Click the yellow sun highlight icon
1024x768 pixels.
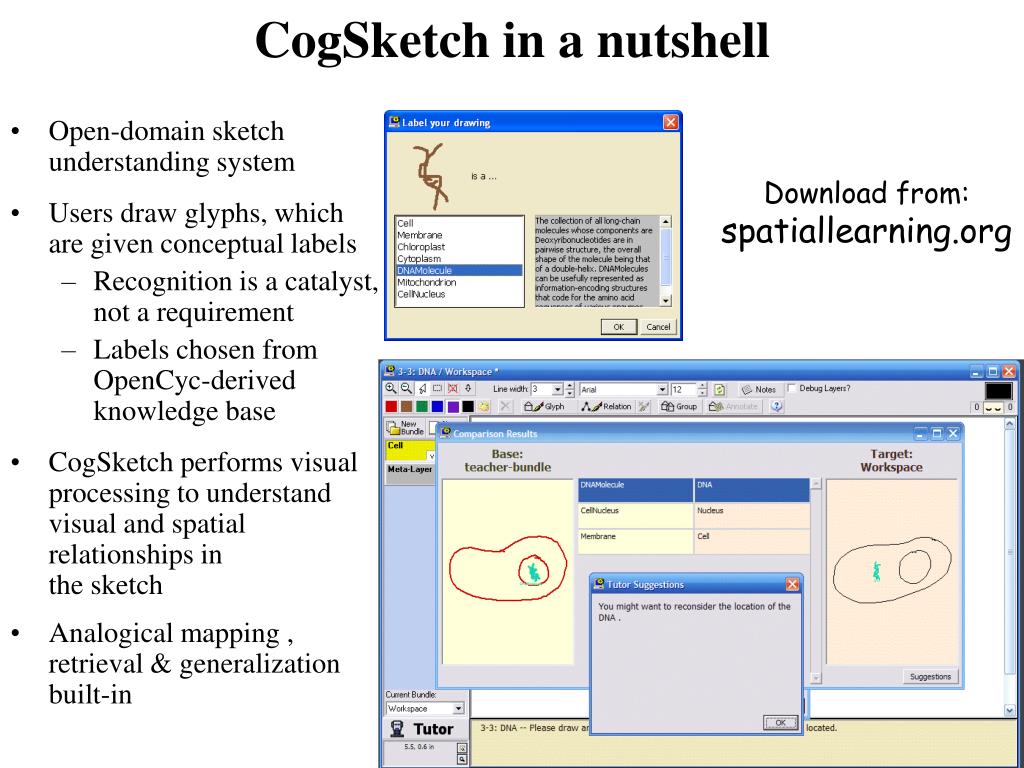pos(484,407)
